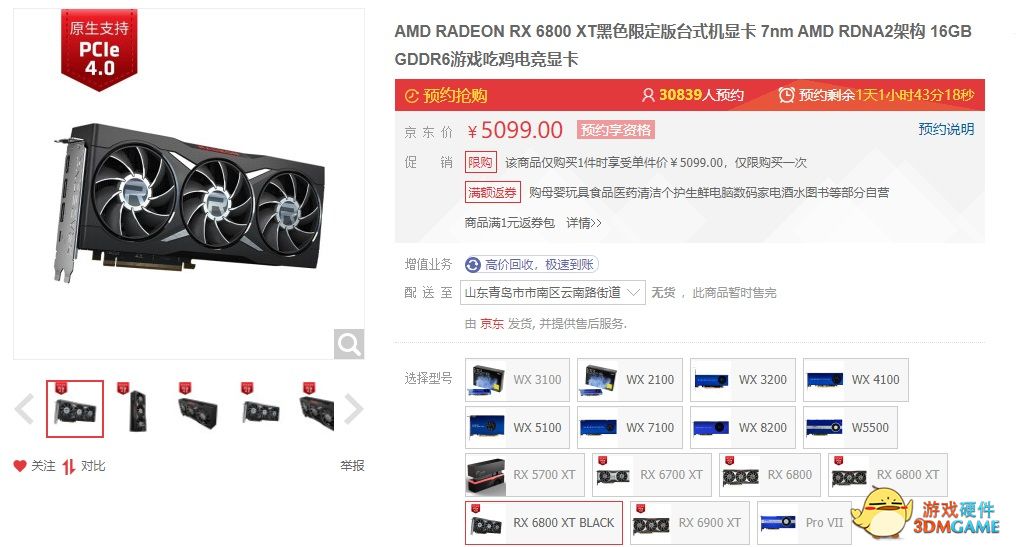Click the 举报 report link
This screenshot has width=1016, height=547.
tap(352, 465)
